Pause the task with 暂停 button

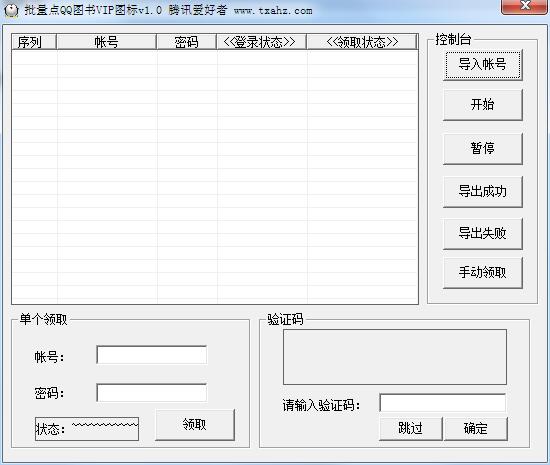pos(483,149)
